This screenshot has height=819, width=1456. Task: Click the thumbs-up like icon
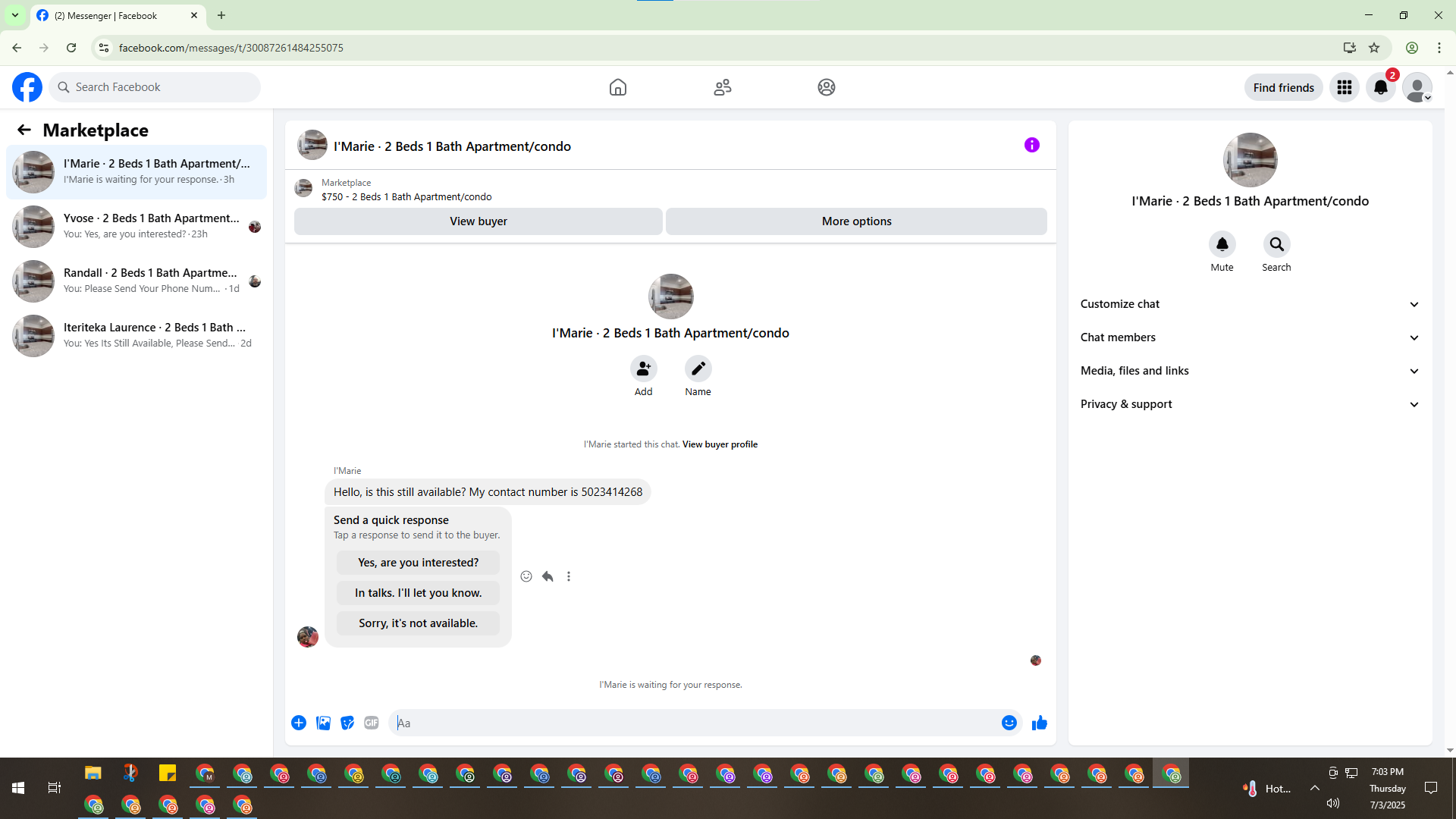coord(1039,723)
